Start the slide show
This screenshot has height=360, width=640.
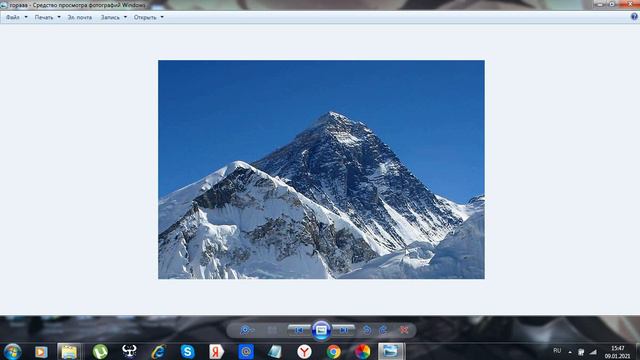click(321, 330)
